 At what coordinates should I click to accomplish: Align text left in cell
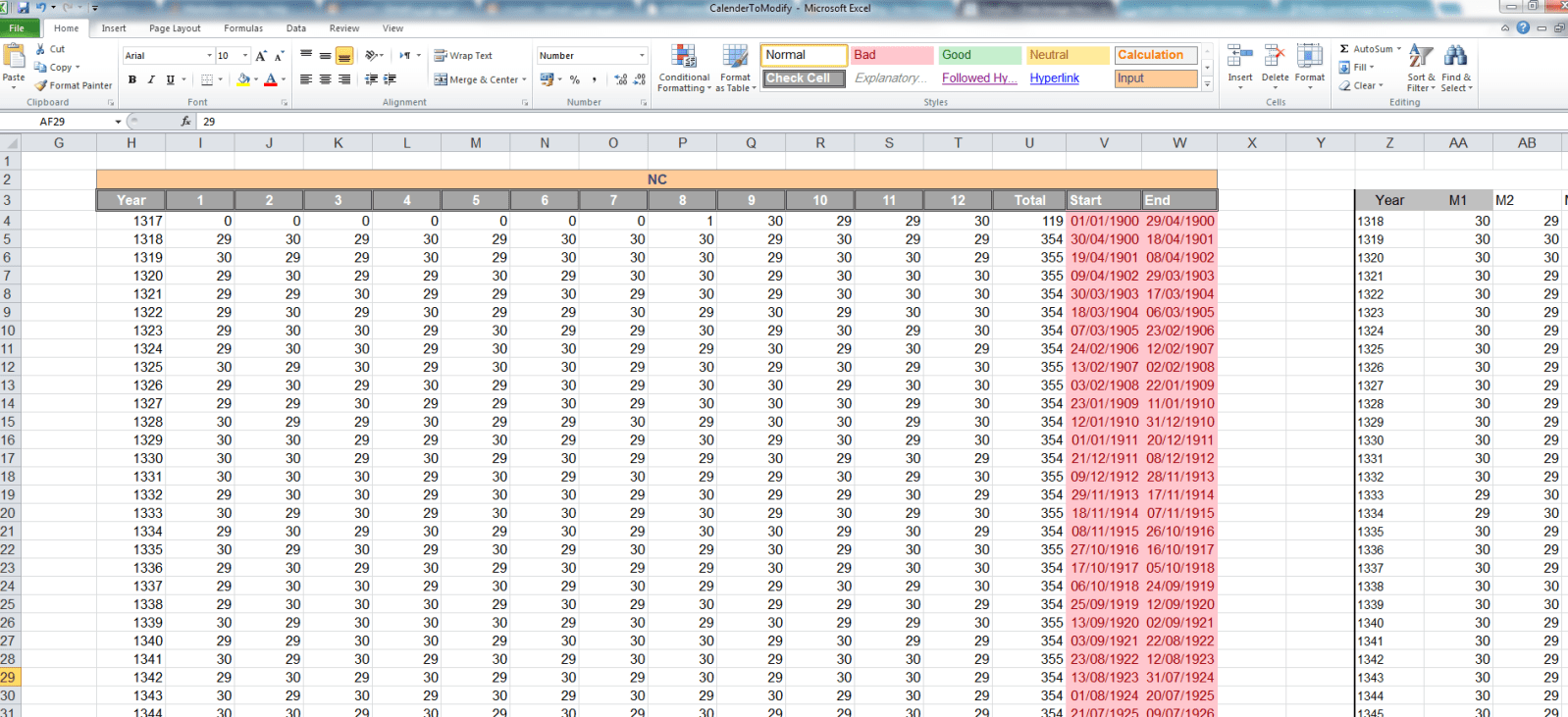click(x=306, y=79)
